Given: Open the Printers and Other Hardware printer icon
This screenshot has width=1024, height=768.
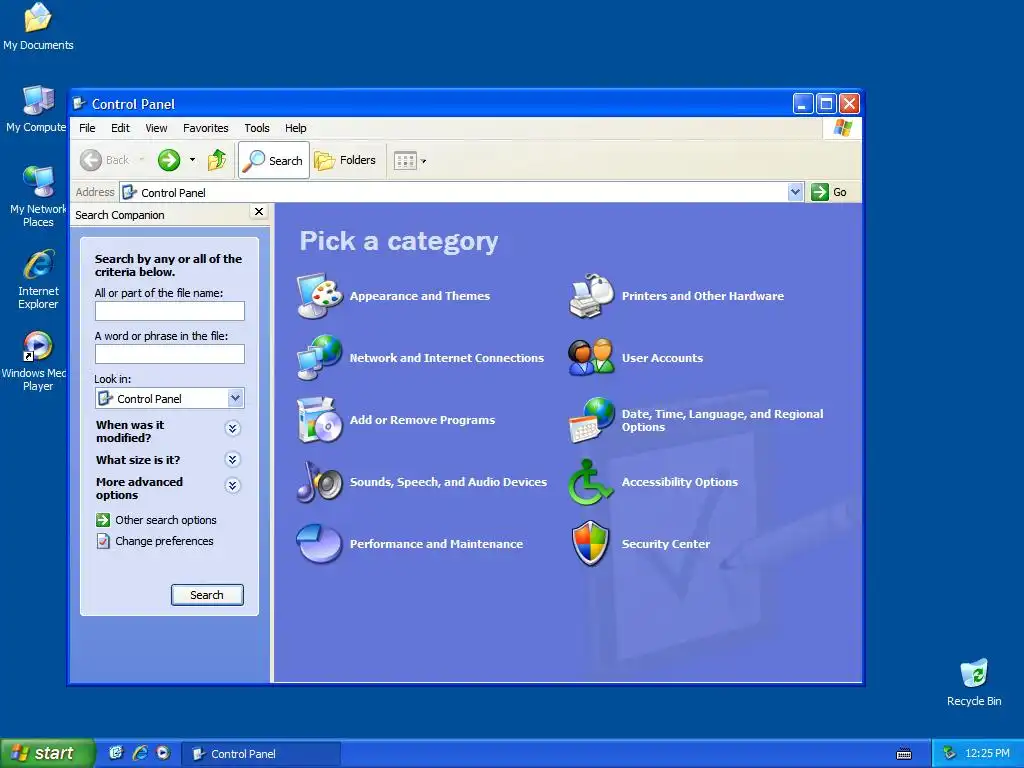Looking at the screenshot, I should point(591,296).
